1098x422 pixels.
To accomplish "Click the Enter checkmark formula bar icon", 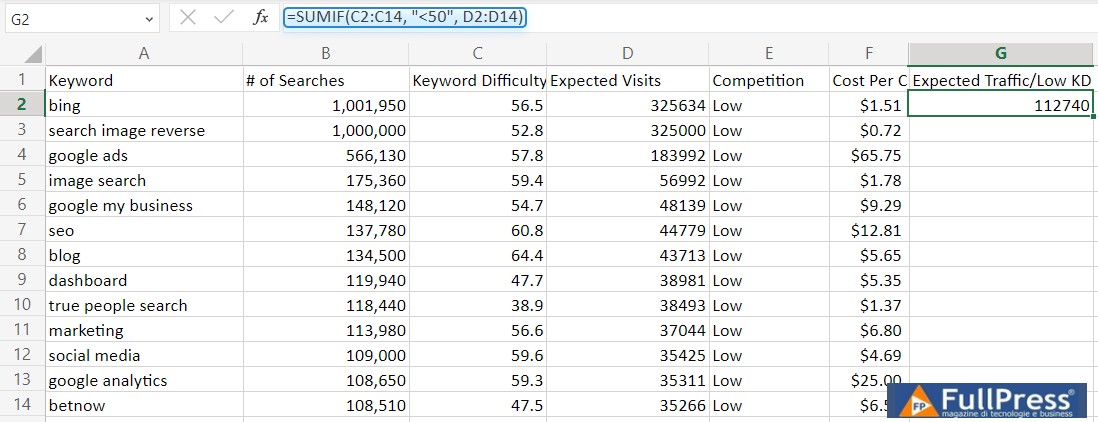I will (x=224, y=17).
